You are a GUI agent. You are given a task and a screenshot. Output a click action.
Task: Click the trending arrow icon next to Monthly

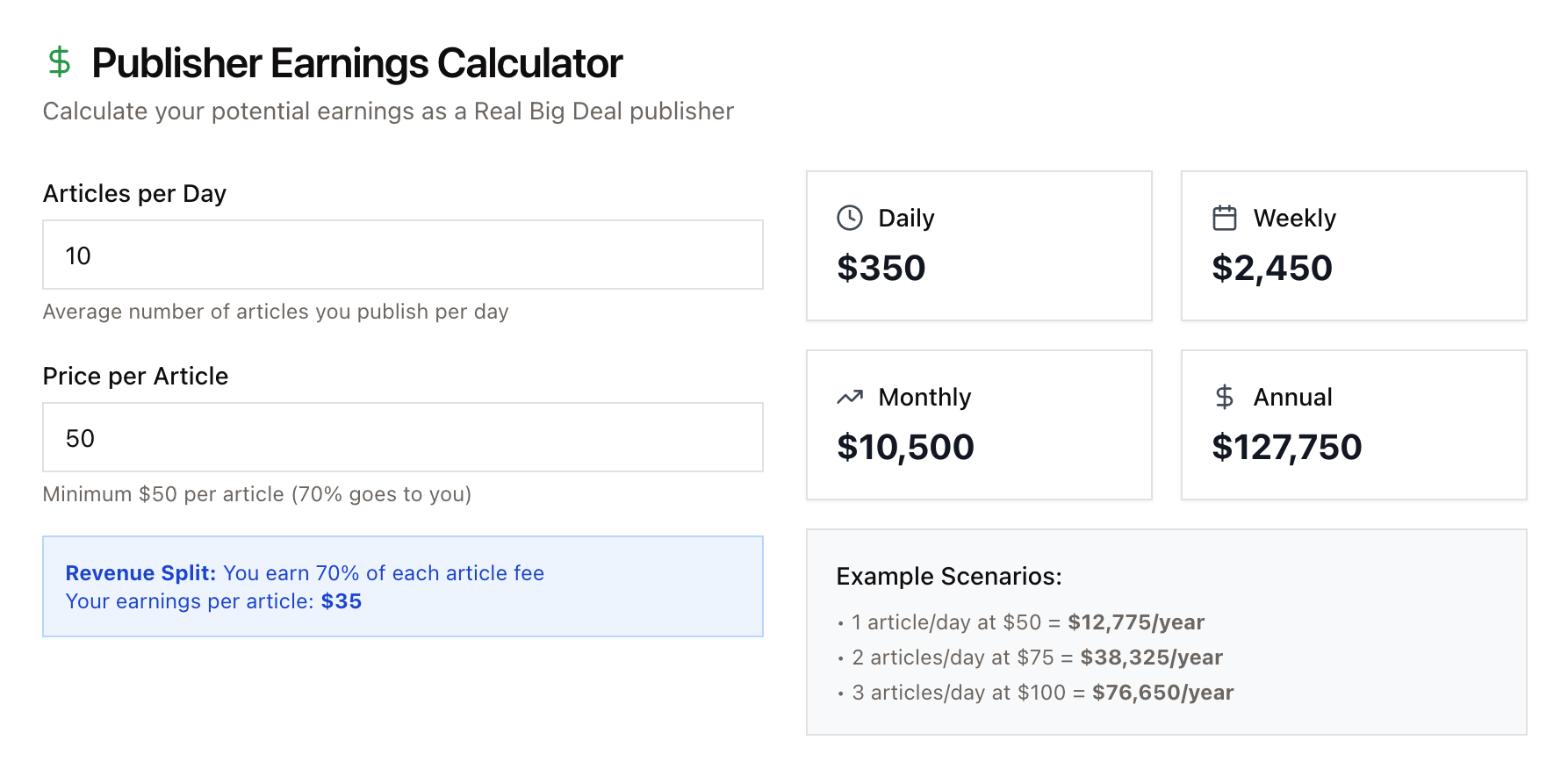coord(848,396)
